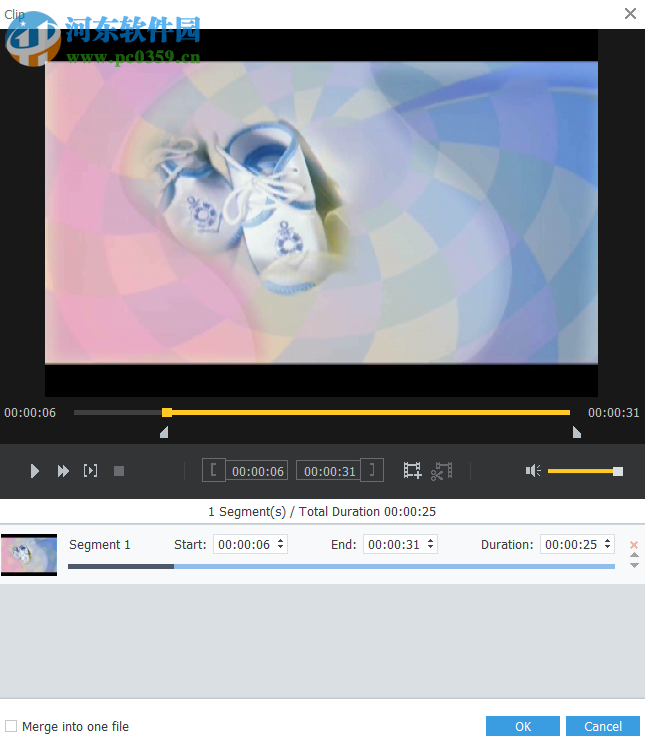Screen dimensions: 645x747
Task: Stop playback with the square button
Action: [119, 471]
